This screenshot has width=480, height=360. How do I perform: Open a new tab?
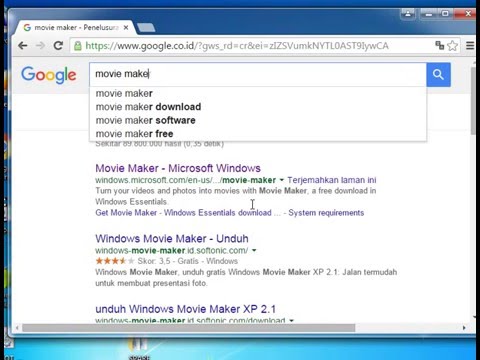point(146,28)
